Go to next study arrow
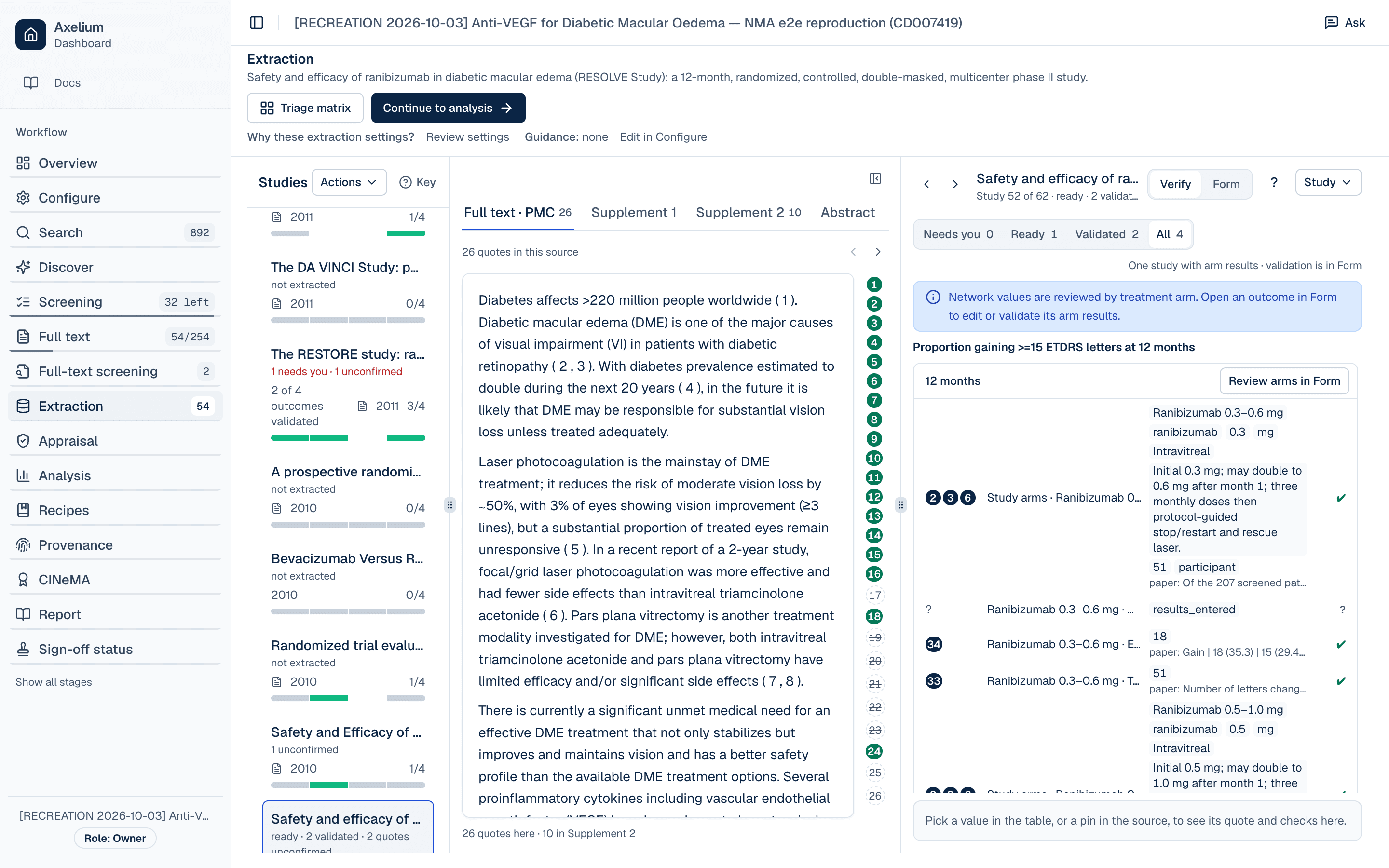The width and height of the screenshot is (1389, 868). [954, 184]
